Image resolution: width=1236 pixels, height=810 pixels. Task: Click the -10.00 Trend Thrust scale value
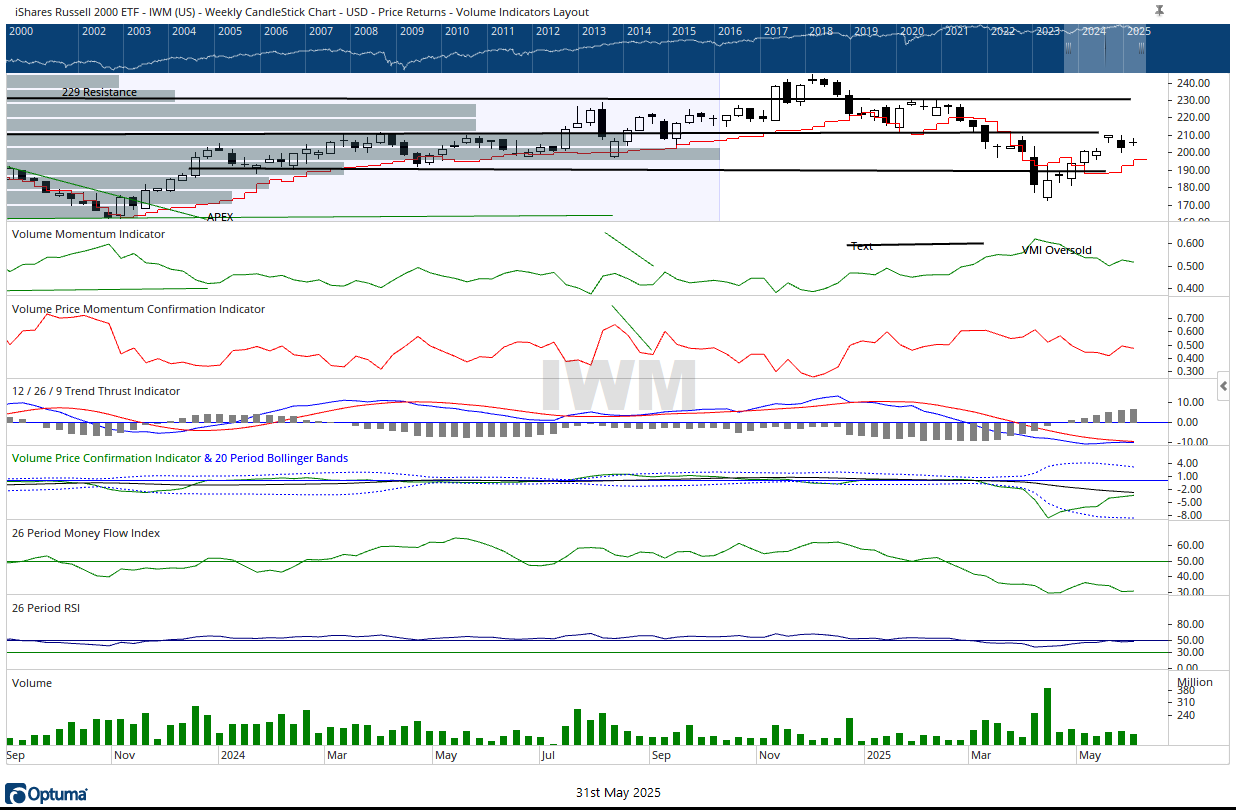point(1194,442)
